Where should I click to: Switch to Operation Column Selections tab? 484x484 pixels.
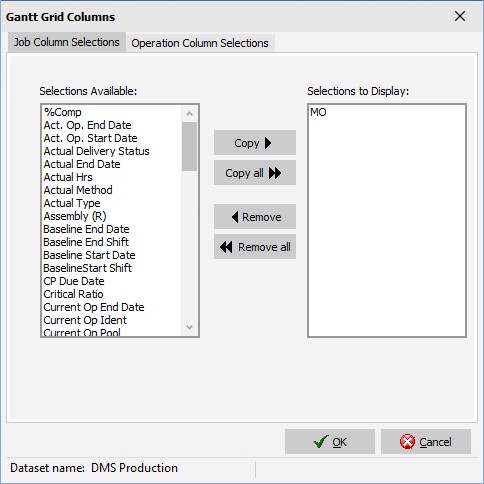(200, 43)
